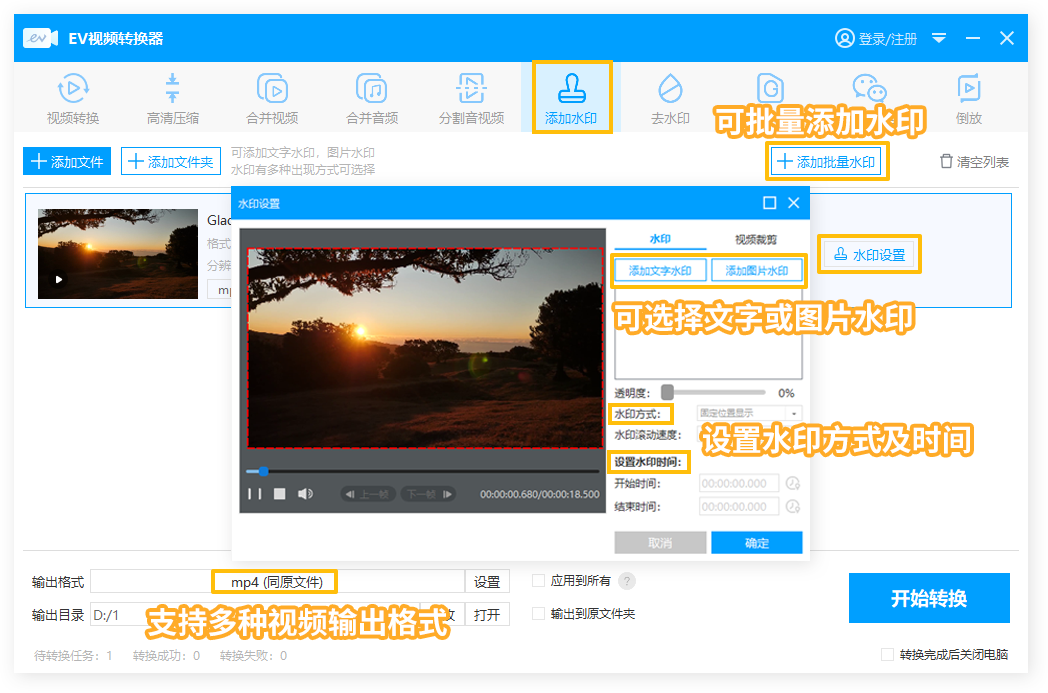
Task: Expand the 水印方式 dropdown
Action: click(x=749, y=413)
